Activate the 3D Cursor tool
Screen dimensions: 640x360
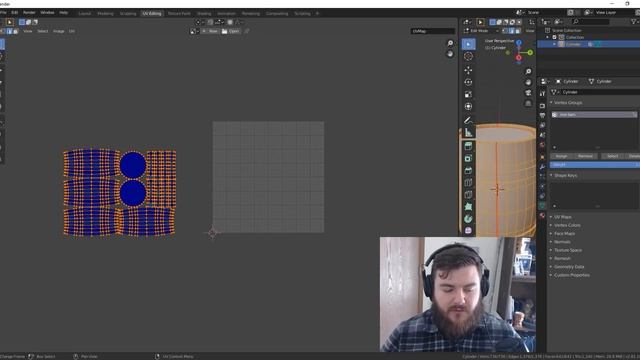pyautogui.click(x=468, y=56)
